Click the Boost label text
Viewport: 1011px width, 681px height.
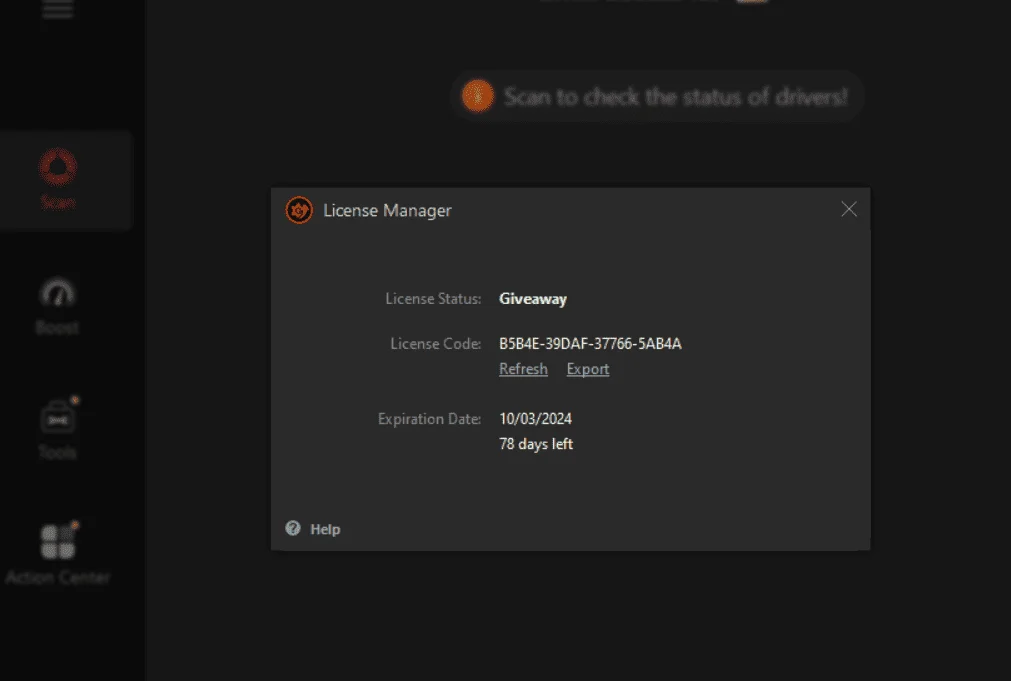coord(57,328)
